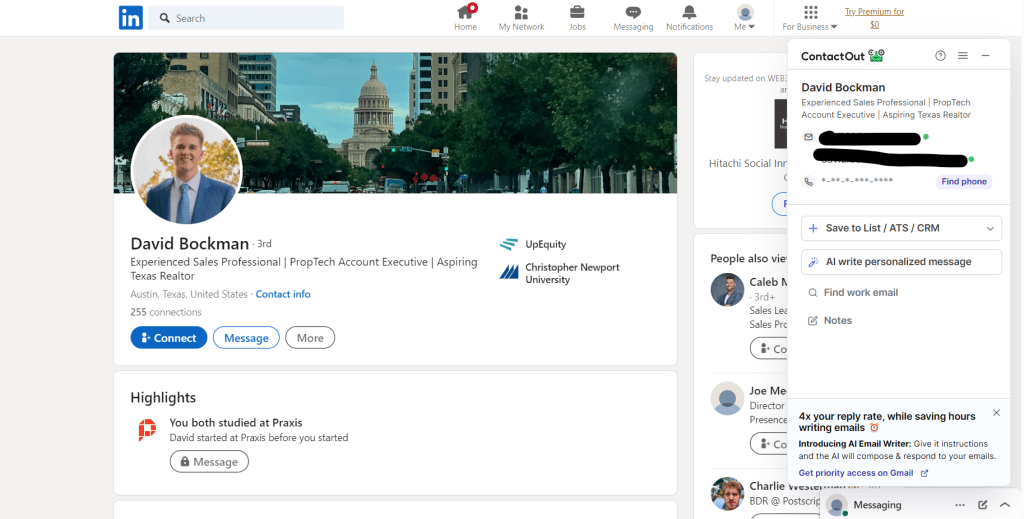The image size is (1024, 519).
Task: Expand the For Business apps dropdown
Action: coord(811,18)
